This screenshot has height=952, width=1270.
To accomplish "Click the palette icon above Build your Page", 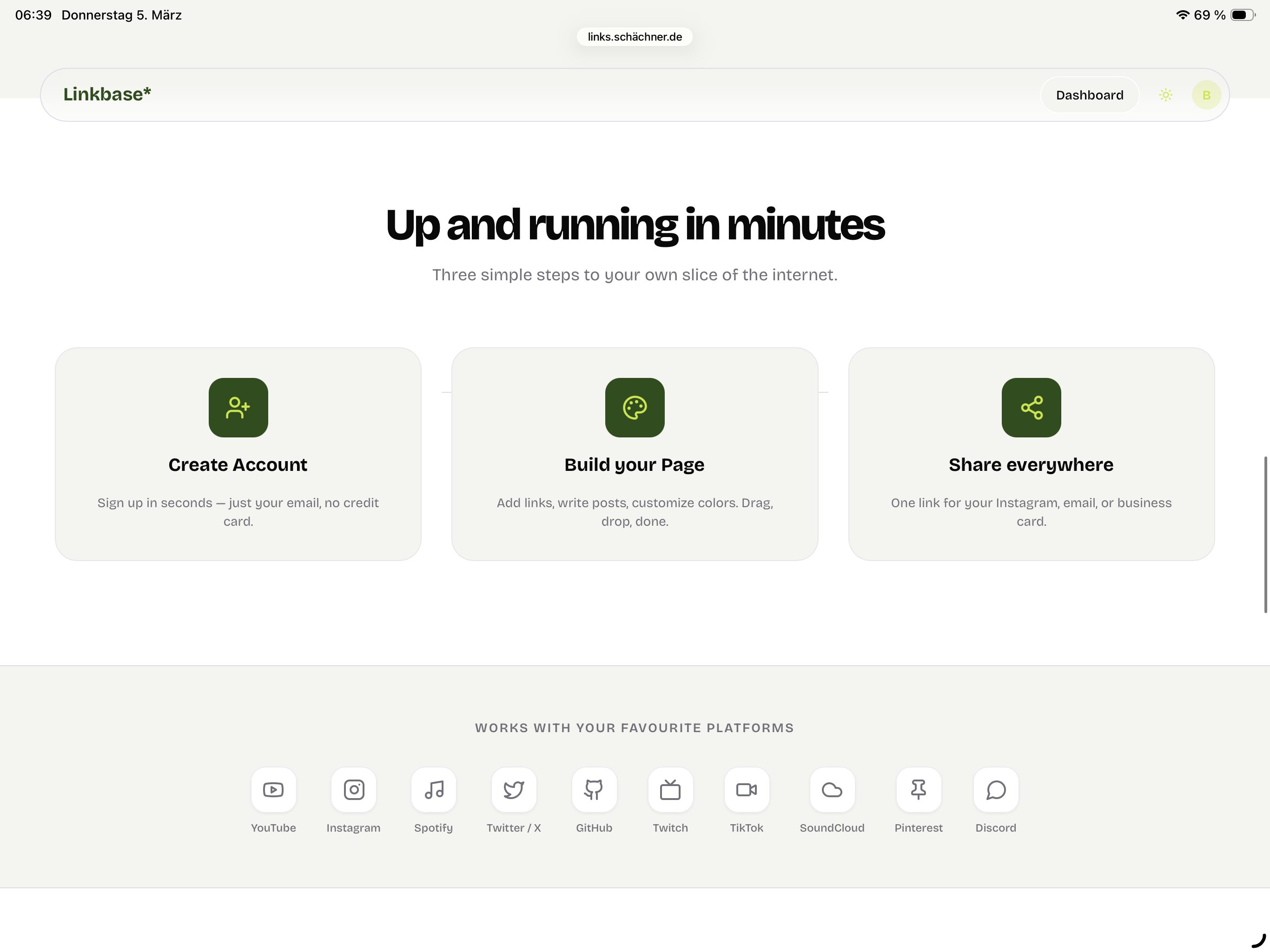I will tap(634, 408).
